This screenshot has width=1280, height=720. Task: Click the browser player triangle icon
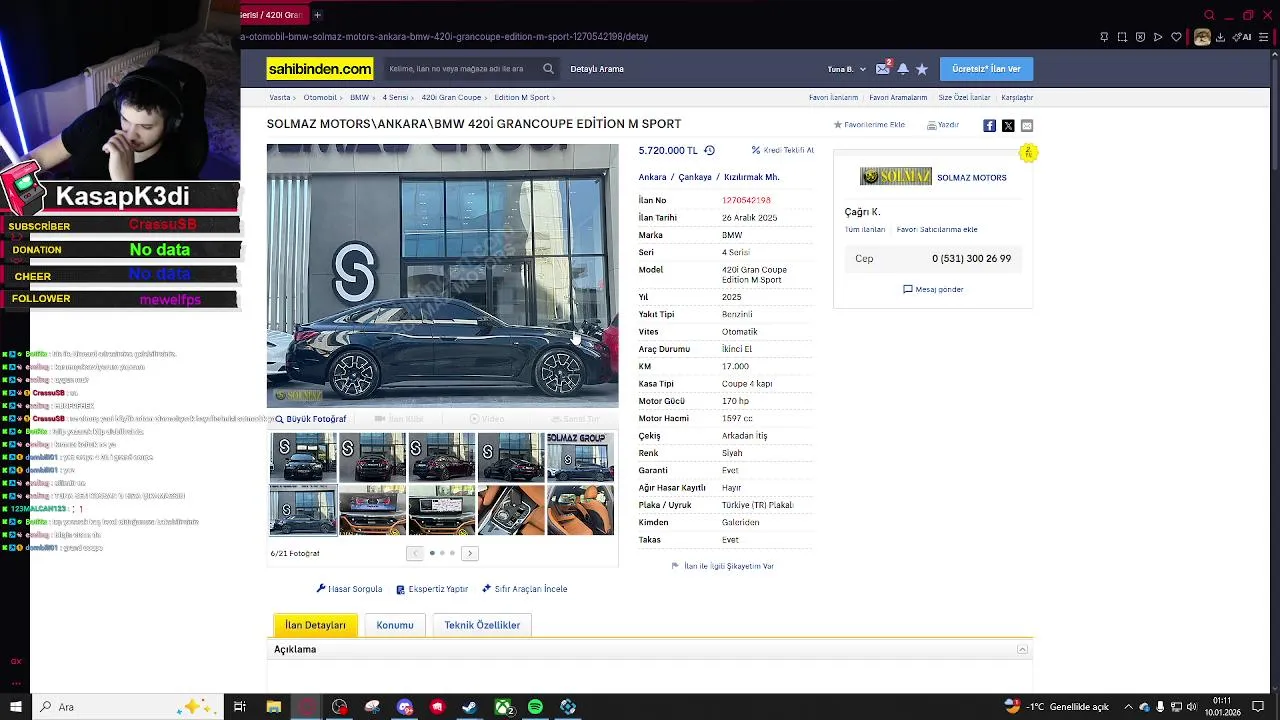[x=1158, y=37]
